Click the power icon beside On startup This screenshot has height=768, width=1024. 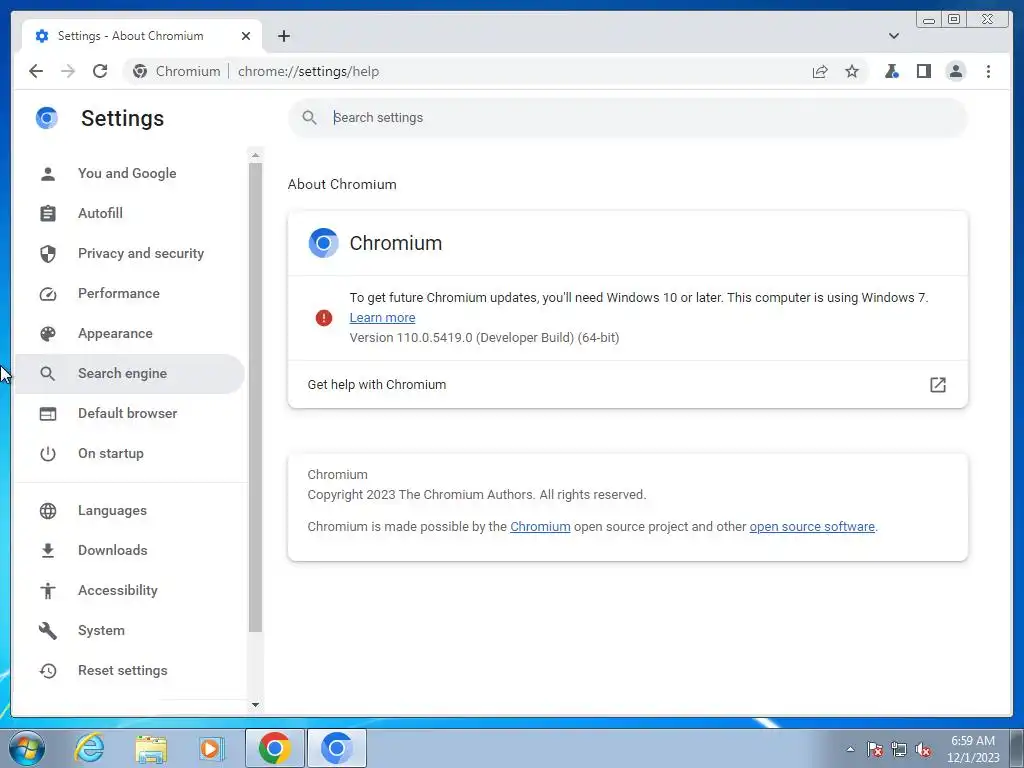[48, 454]
